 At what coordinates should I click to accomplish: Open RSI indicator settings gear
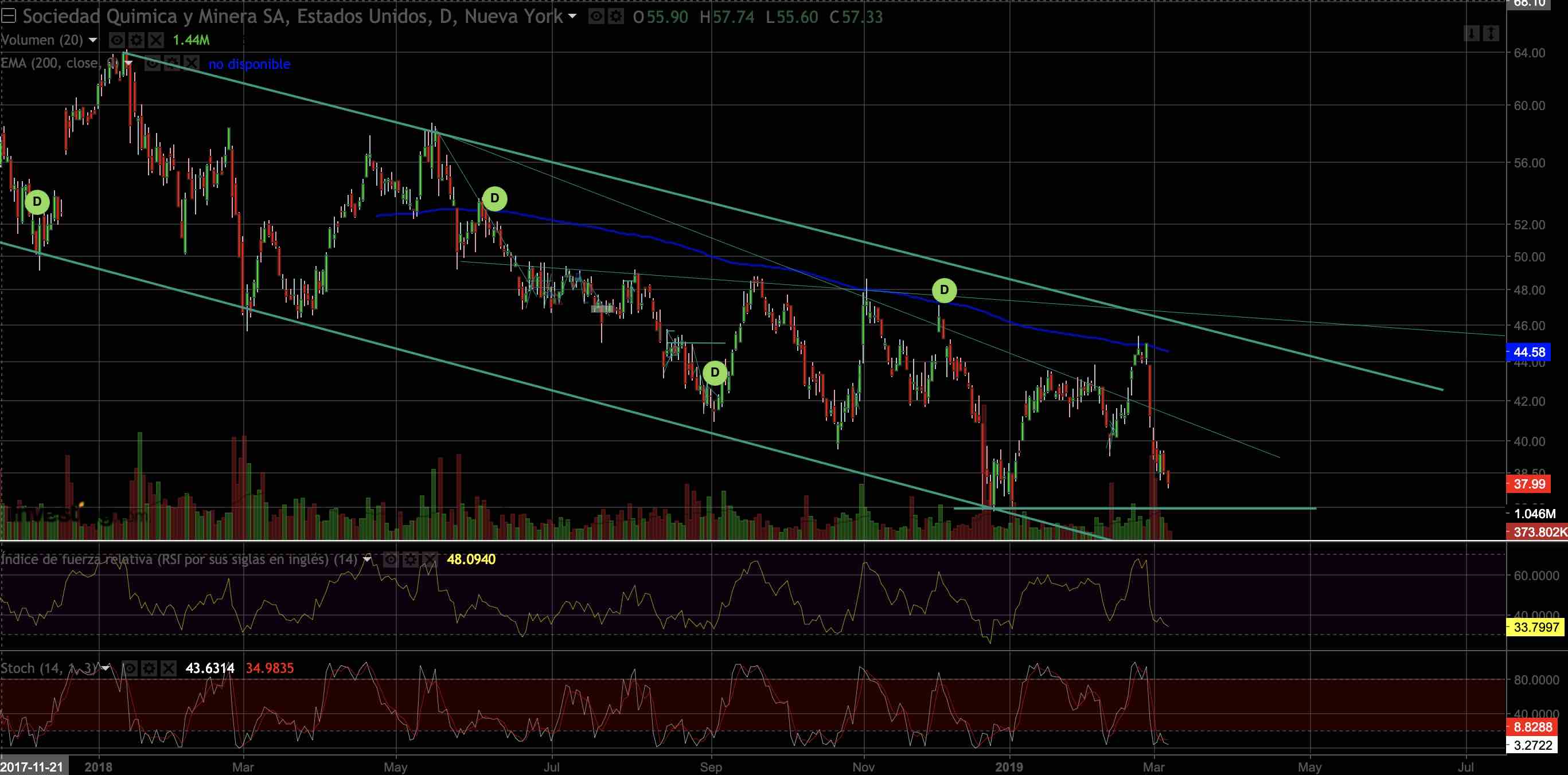pos(410,559)
